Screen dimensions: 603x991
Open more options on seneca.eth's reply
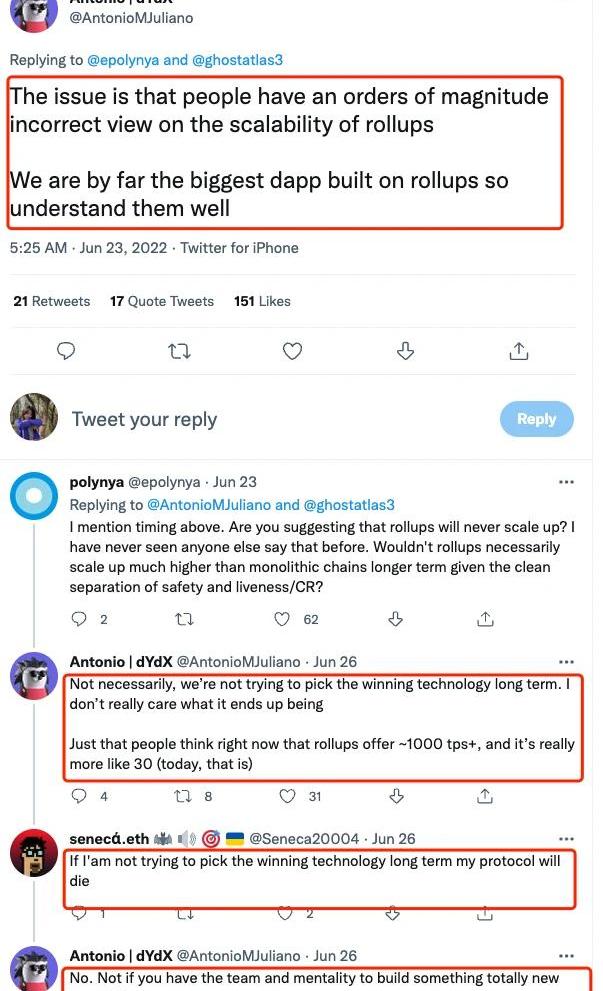coord(566,839)
